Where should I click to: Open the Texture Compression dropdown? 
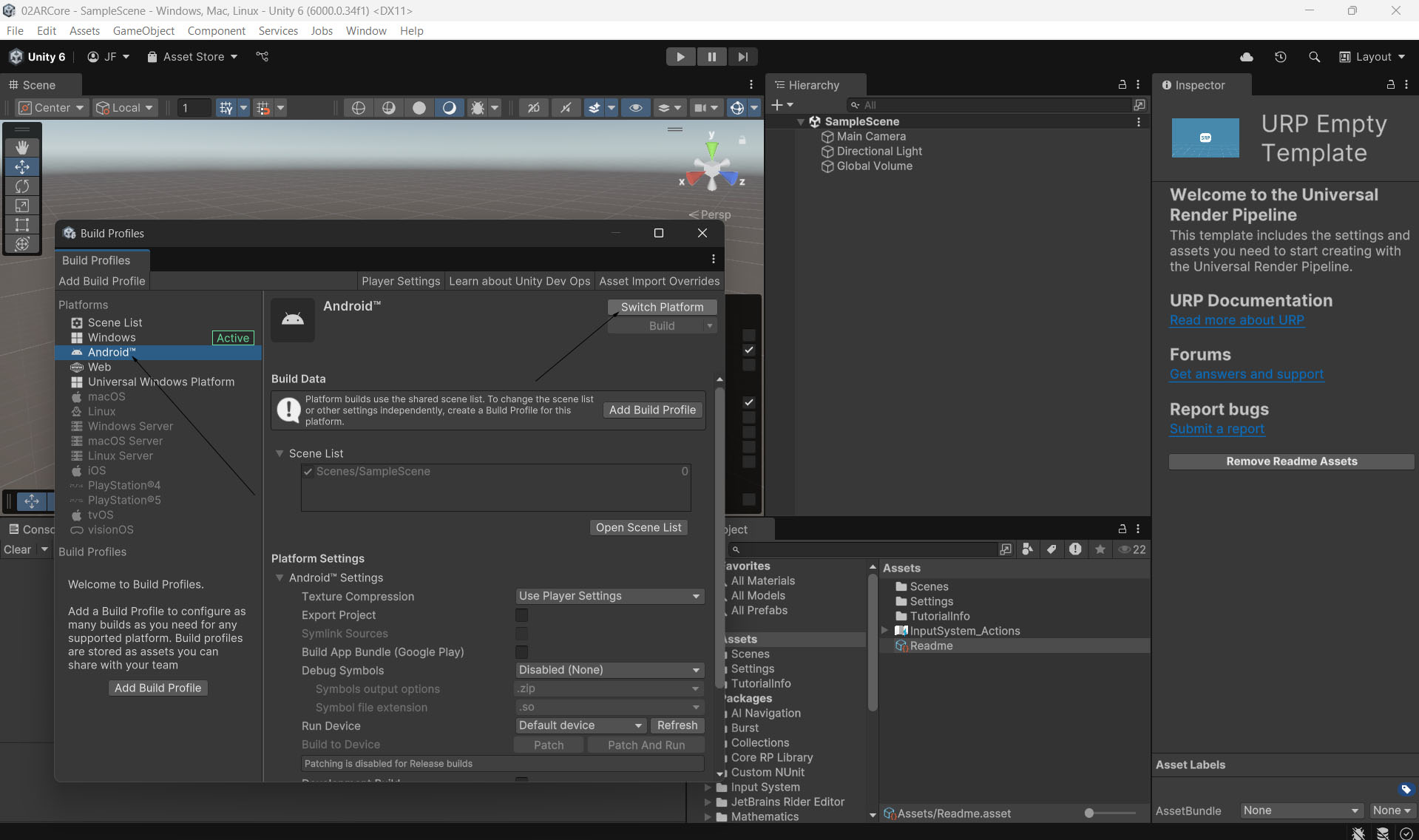[x=609, y=596]
